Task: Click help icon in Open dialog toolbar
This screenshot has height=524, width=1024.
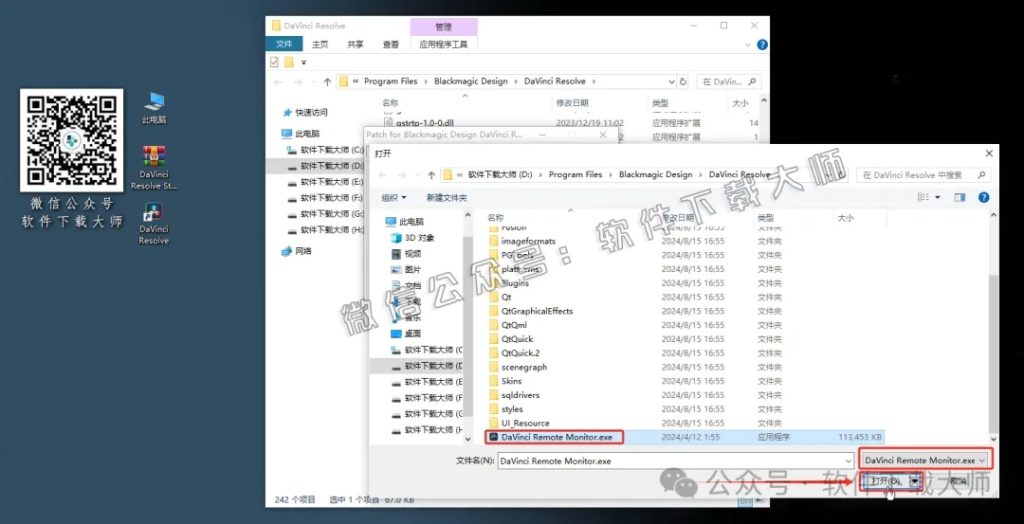Action: point(983,197)
